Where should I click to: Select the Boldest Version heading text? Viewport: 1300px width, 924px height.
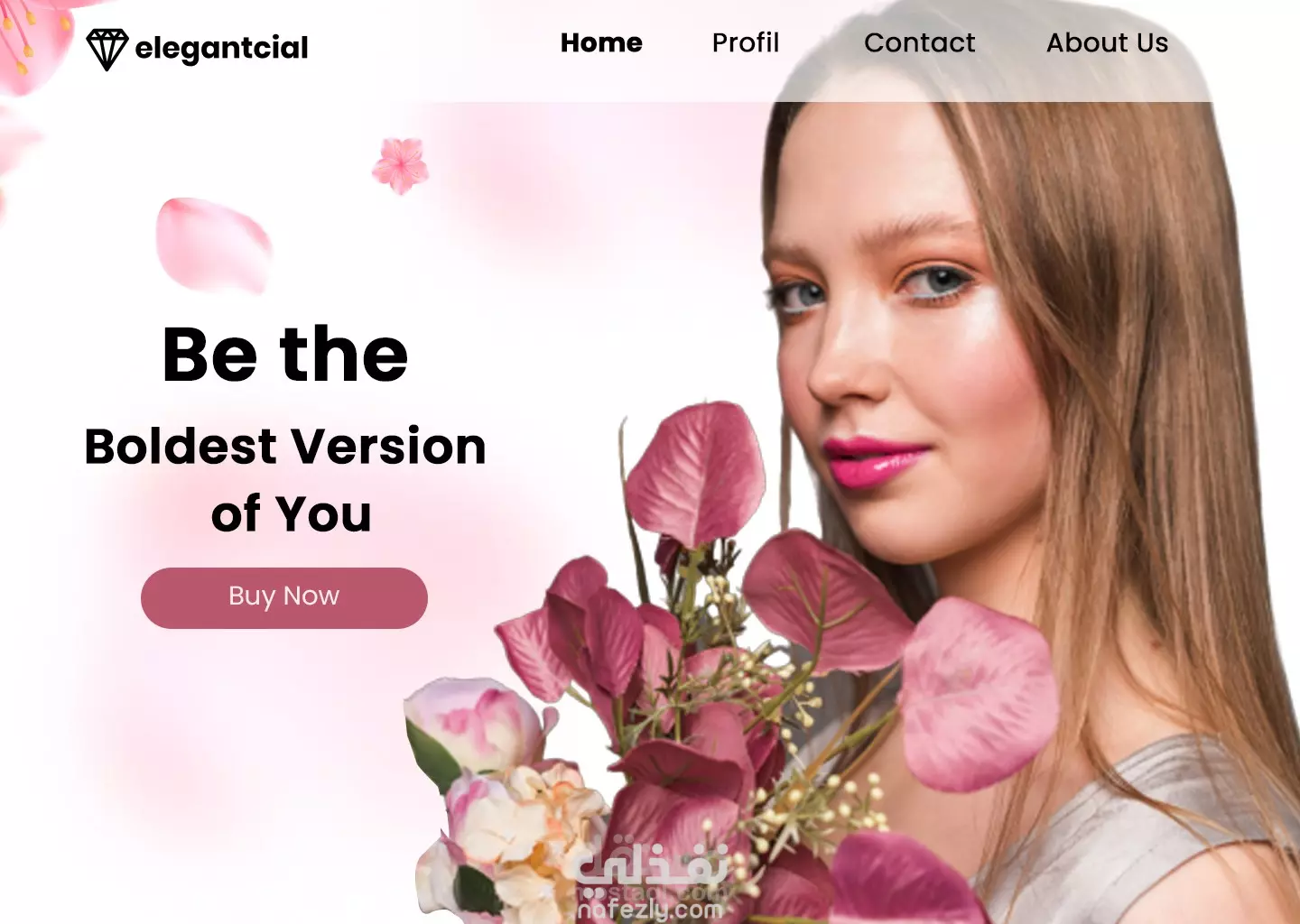coord(285,447)
